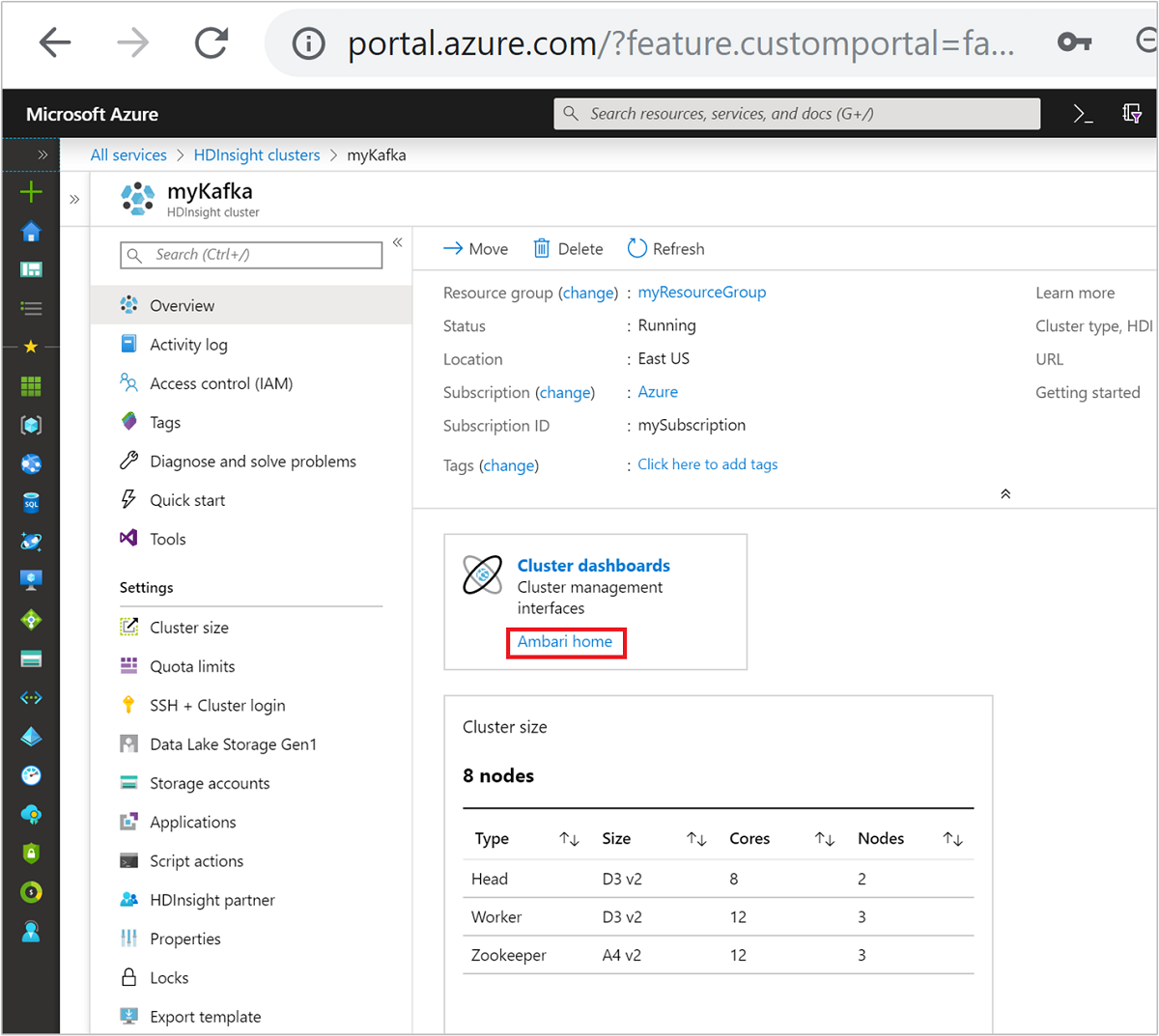Open Cluster size under Settings
Viewport: 1159px width, 1036px height.
pos(189,627)
